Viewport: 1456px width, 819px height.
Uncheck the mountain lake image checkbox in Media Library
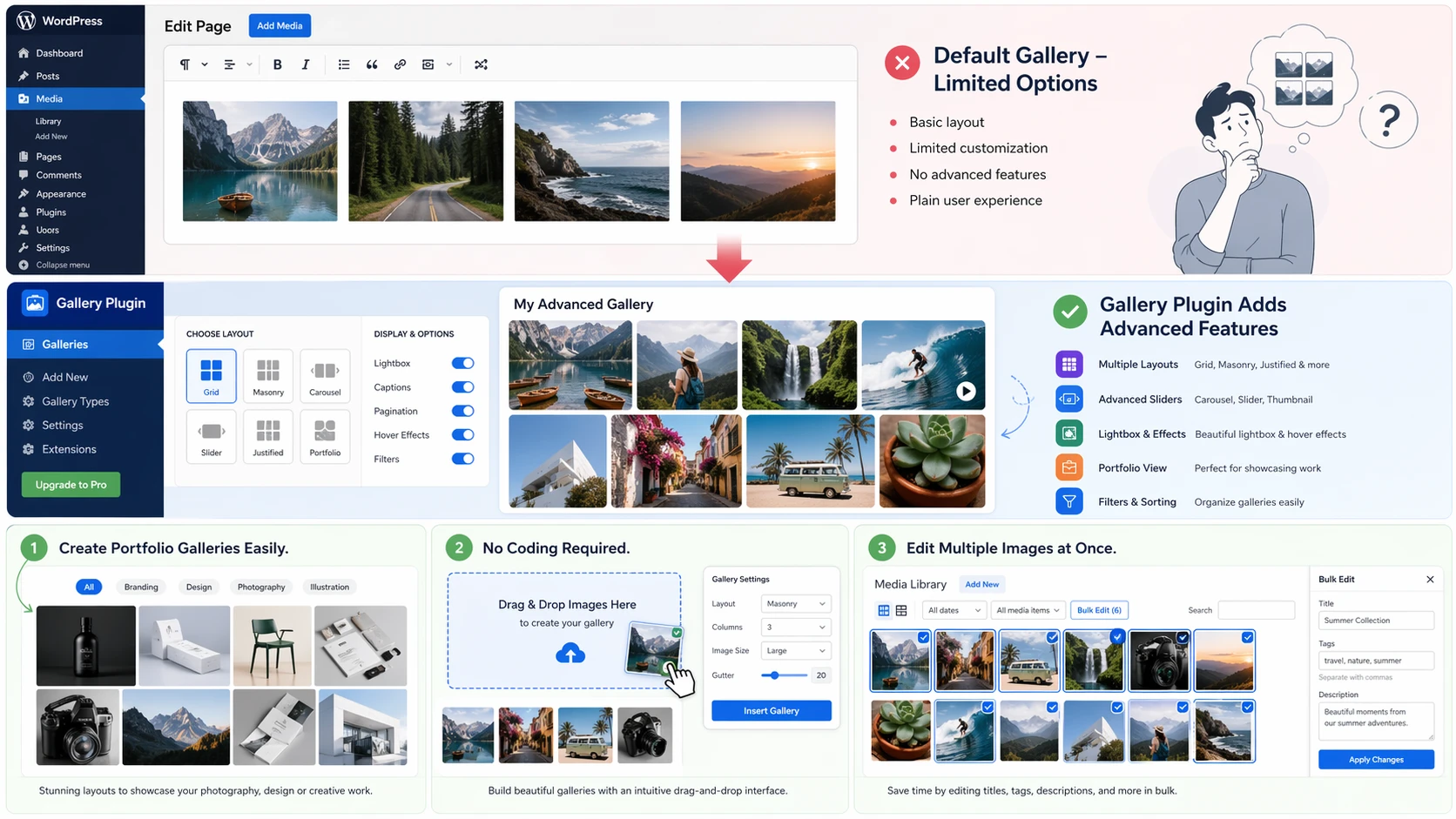pos(923,638)
